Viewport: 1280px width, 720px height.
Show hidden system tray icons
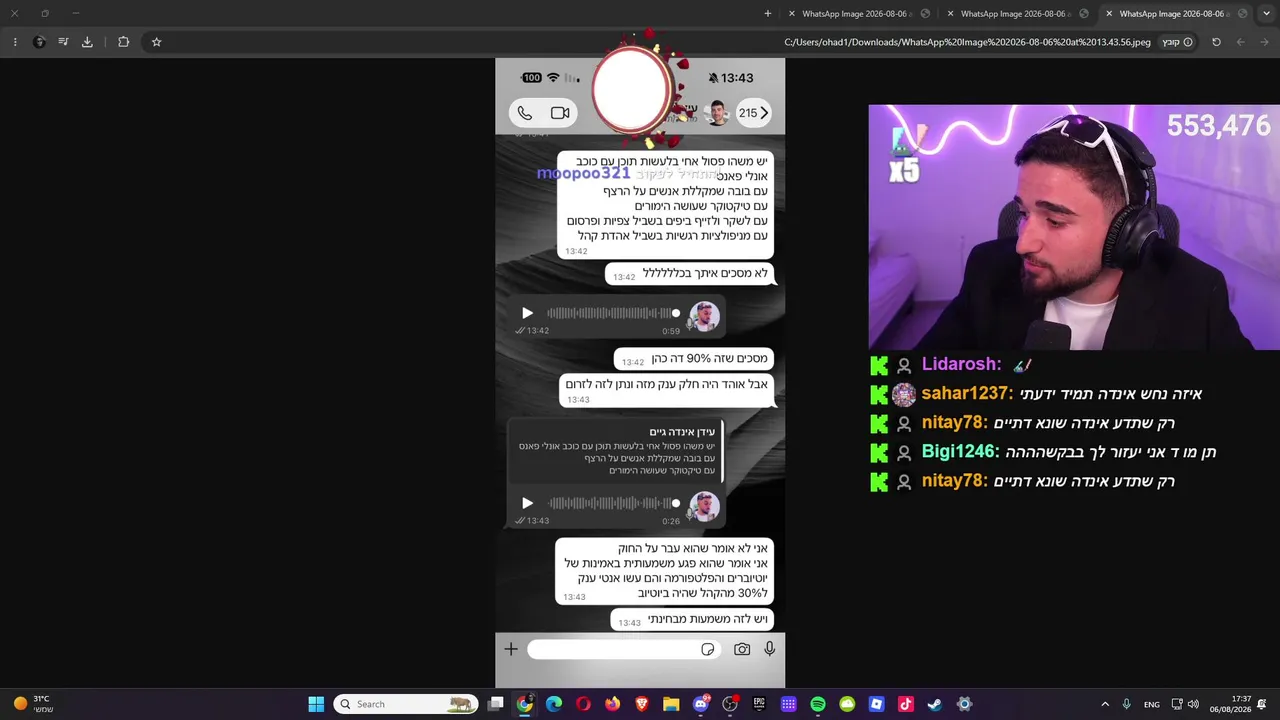click(x=1105, y=704)
